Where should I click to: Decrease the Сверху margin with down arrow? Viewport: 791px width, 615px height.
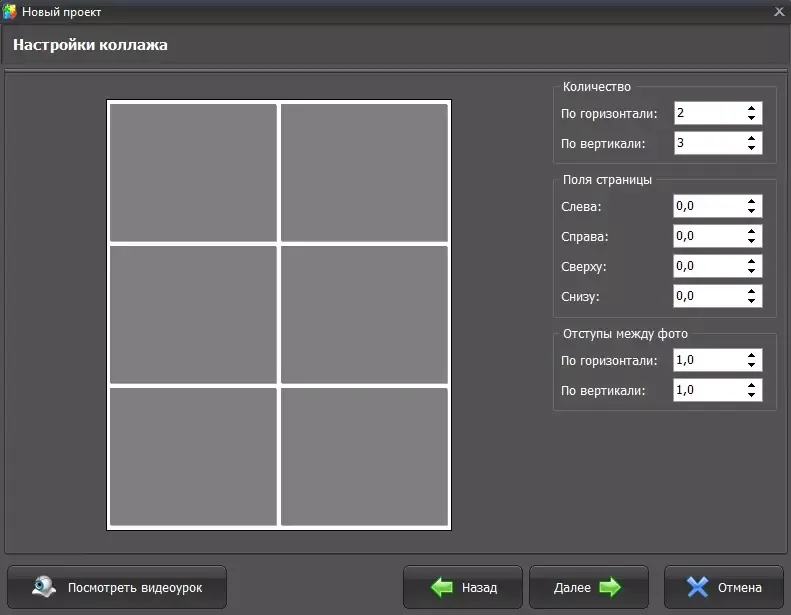tap(751, 271)
